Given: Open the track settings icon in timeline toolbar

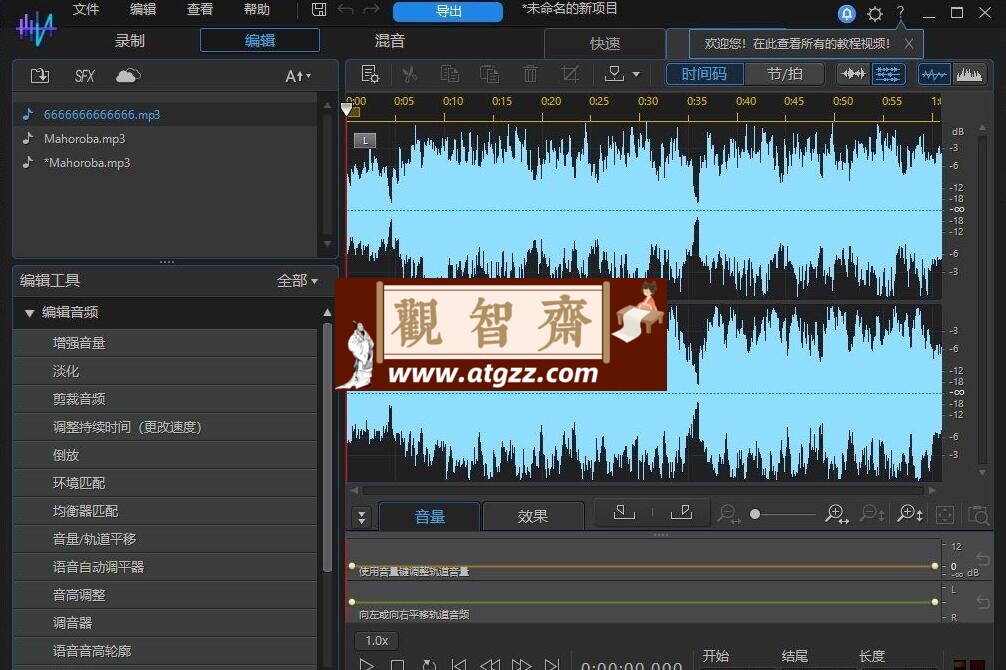Looking at the screenshot, I should point(370,74).
